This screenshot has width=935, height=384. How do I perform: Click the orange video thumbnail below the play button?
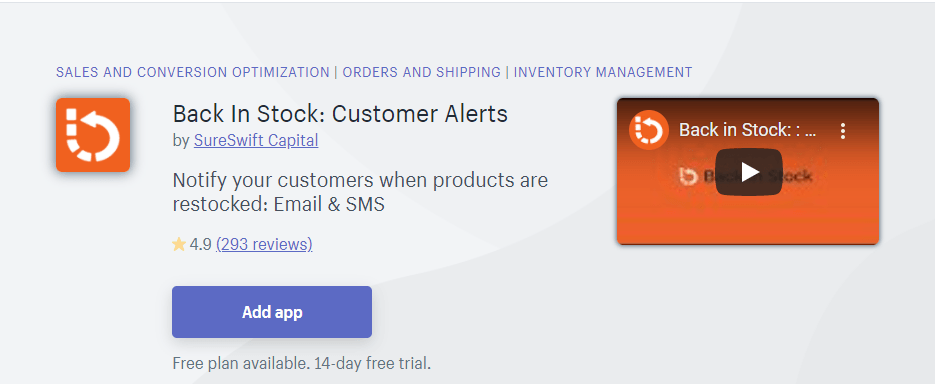click(748, 219)
